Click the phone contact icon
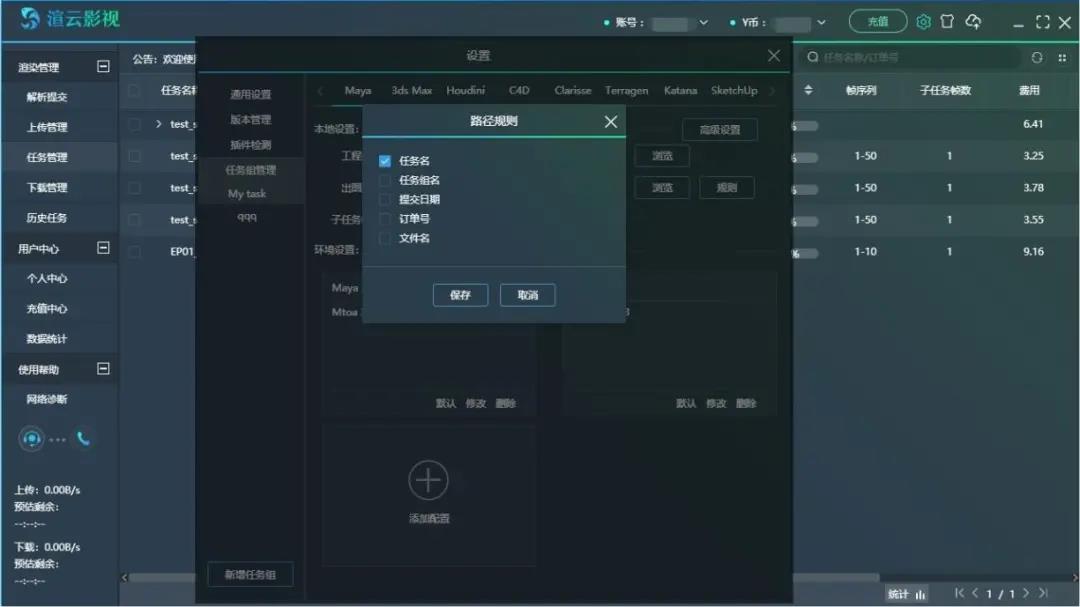The height and width of the screenshot is (607, 1080). [84, 438]
